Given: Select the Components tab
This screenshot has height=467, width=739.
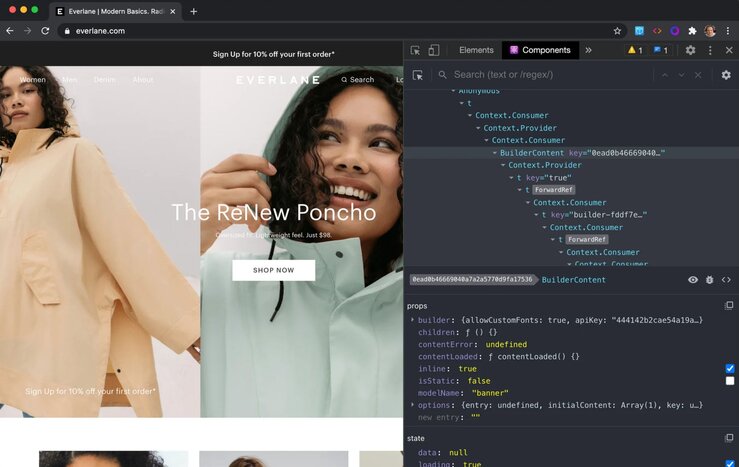Looking at the screenshot, I should 541,50.
